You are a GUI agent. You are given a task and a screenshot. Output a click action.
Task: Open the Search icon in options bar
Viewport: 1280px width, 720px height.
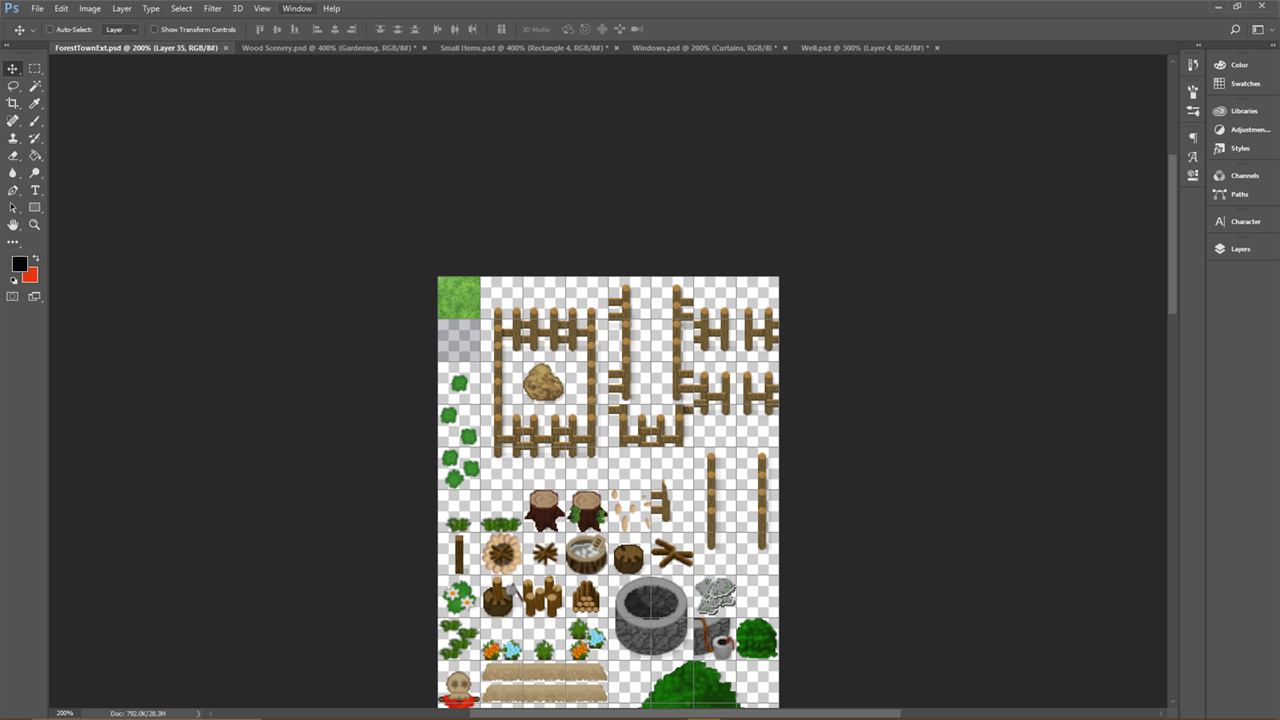pyautogui.click(x=1235, y=30)
